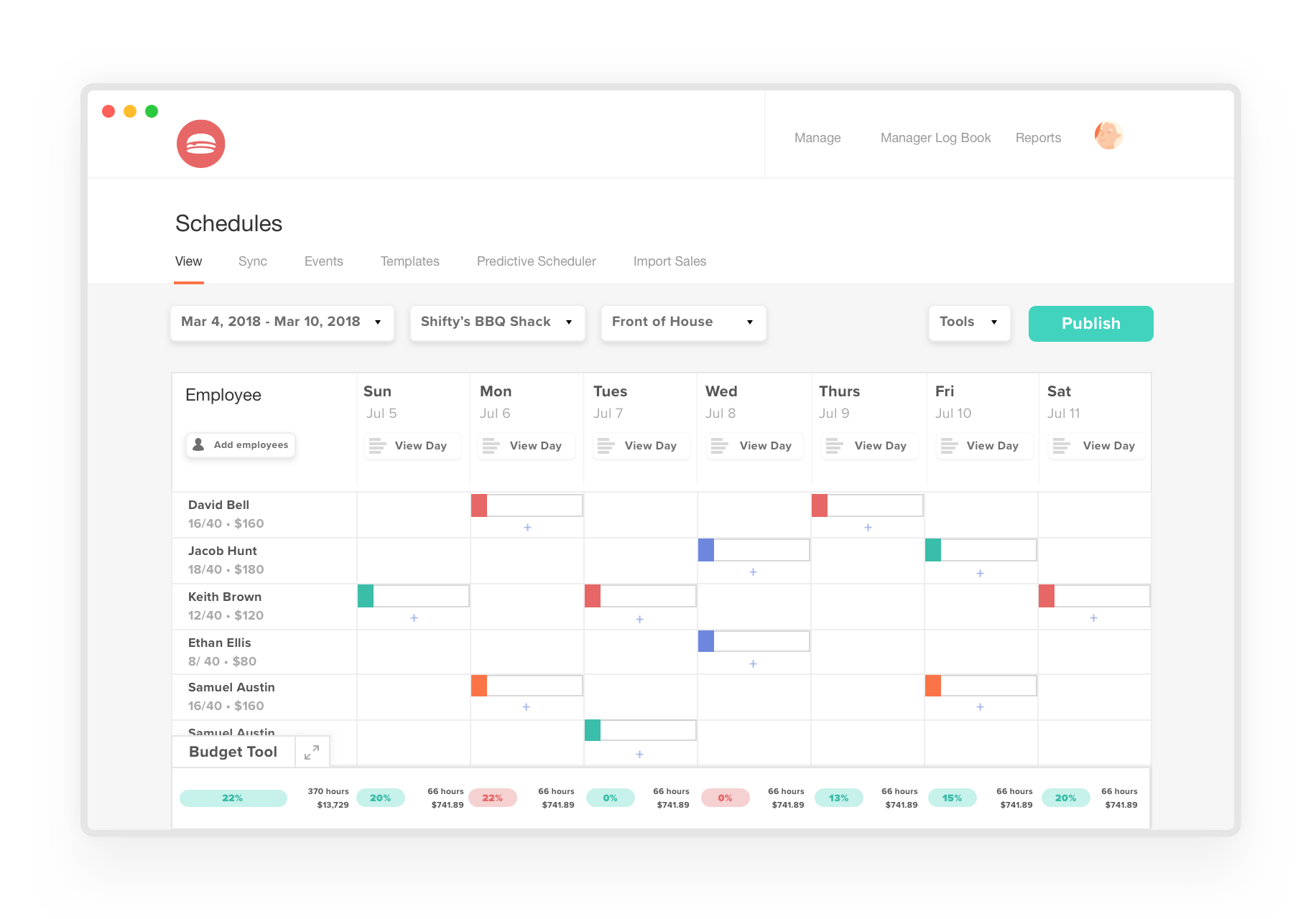The width and height of the screenshot is (1316, 919).
Task: Click the profile avatar in the header
Action: (1108, 136)
